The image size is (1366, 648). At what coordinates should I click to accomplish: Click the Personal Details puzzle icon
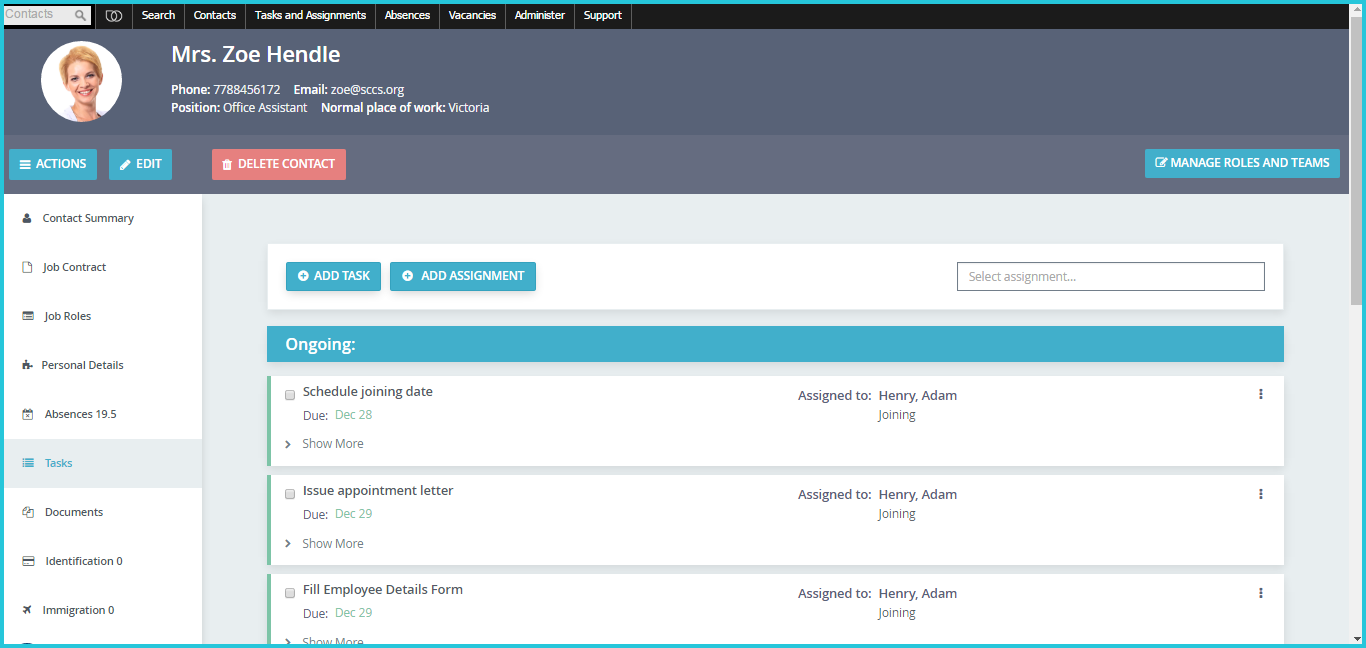pos(27,365)
